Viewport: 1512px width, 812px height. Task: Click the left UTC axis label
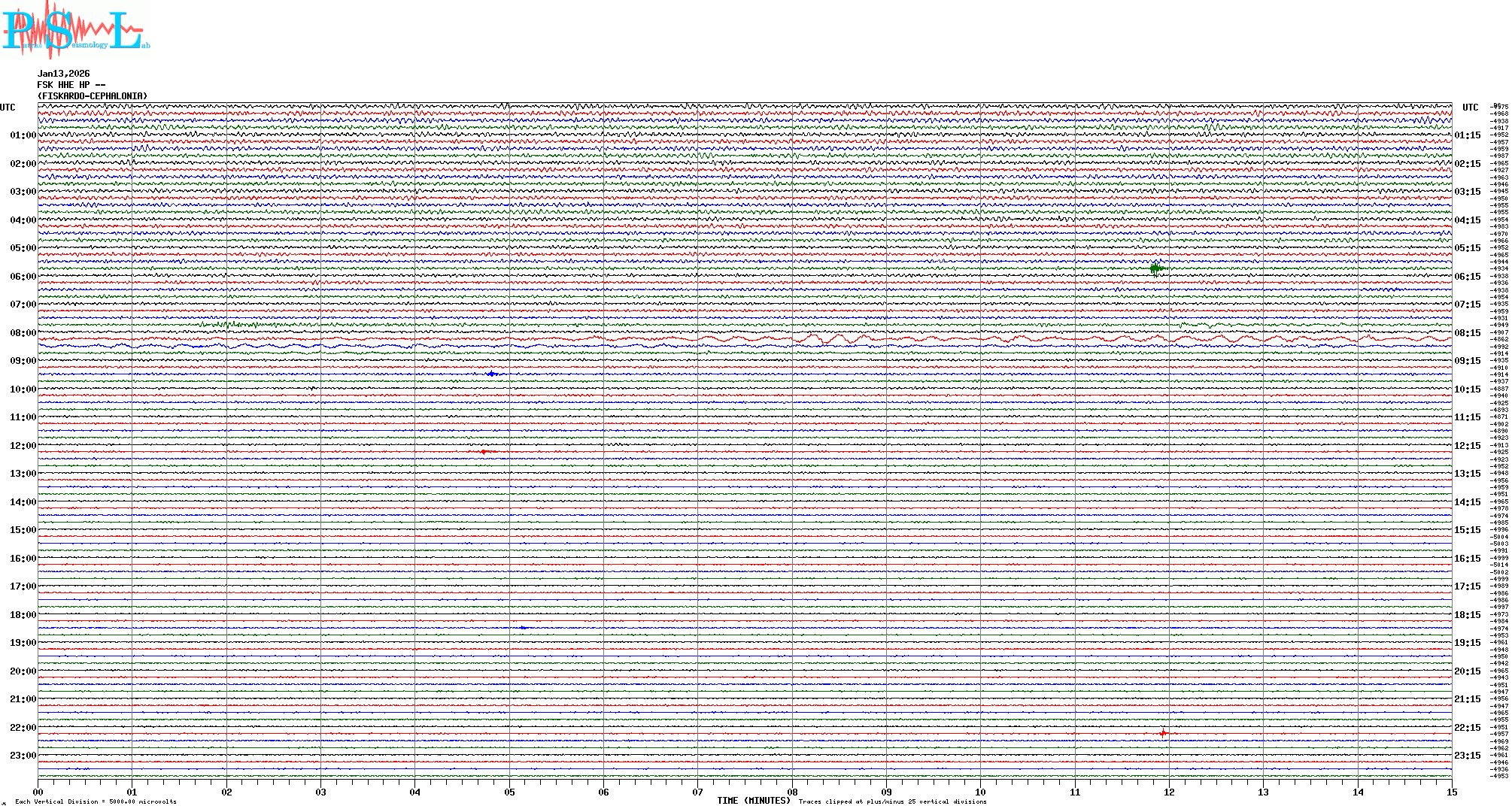tap(8, 108)
